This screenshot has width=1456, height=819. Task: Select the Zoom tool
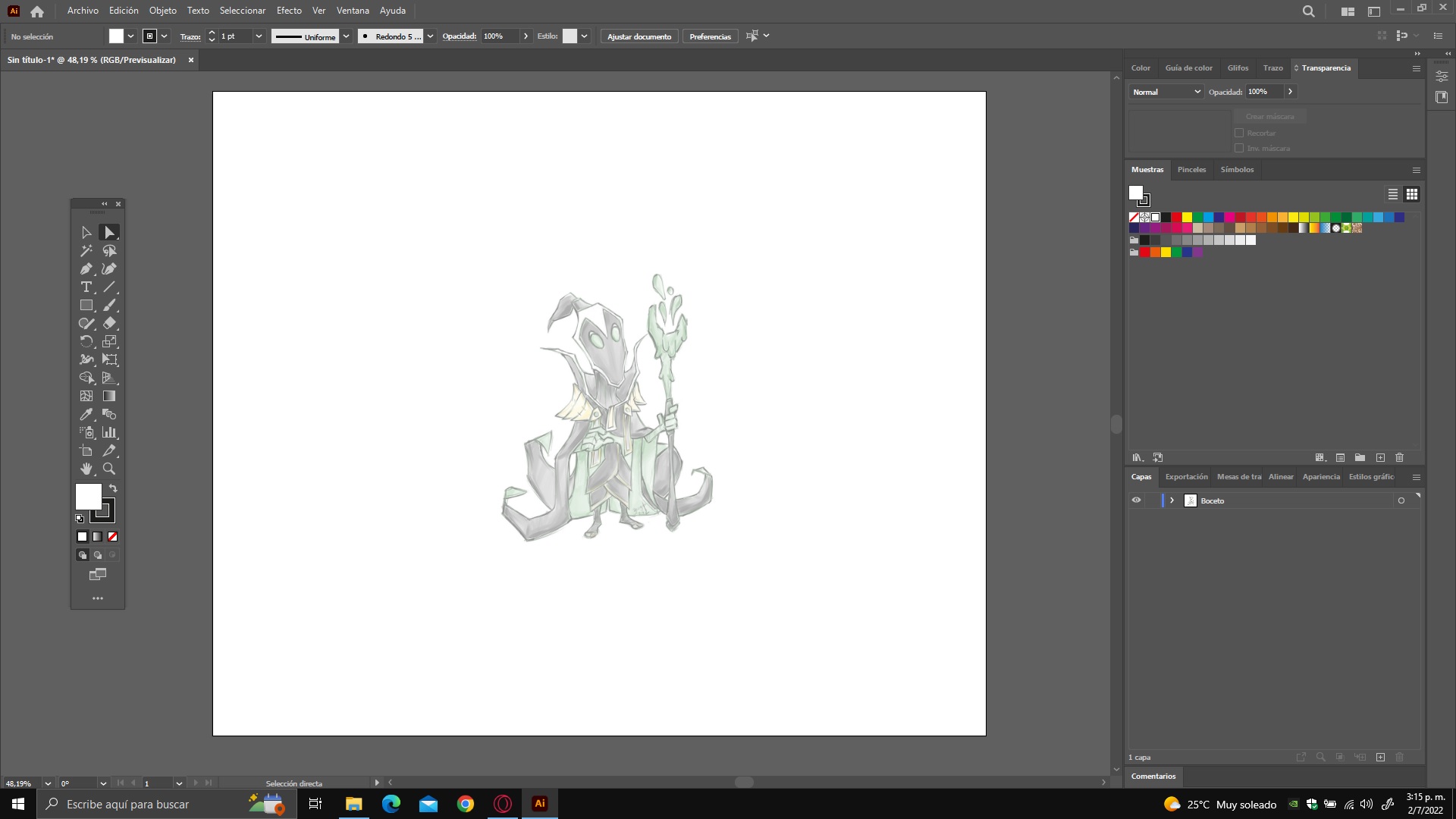pos(109,469)
